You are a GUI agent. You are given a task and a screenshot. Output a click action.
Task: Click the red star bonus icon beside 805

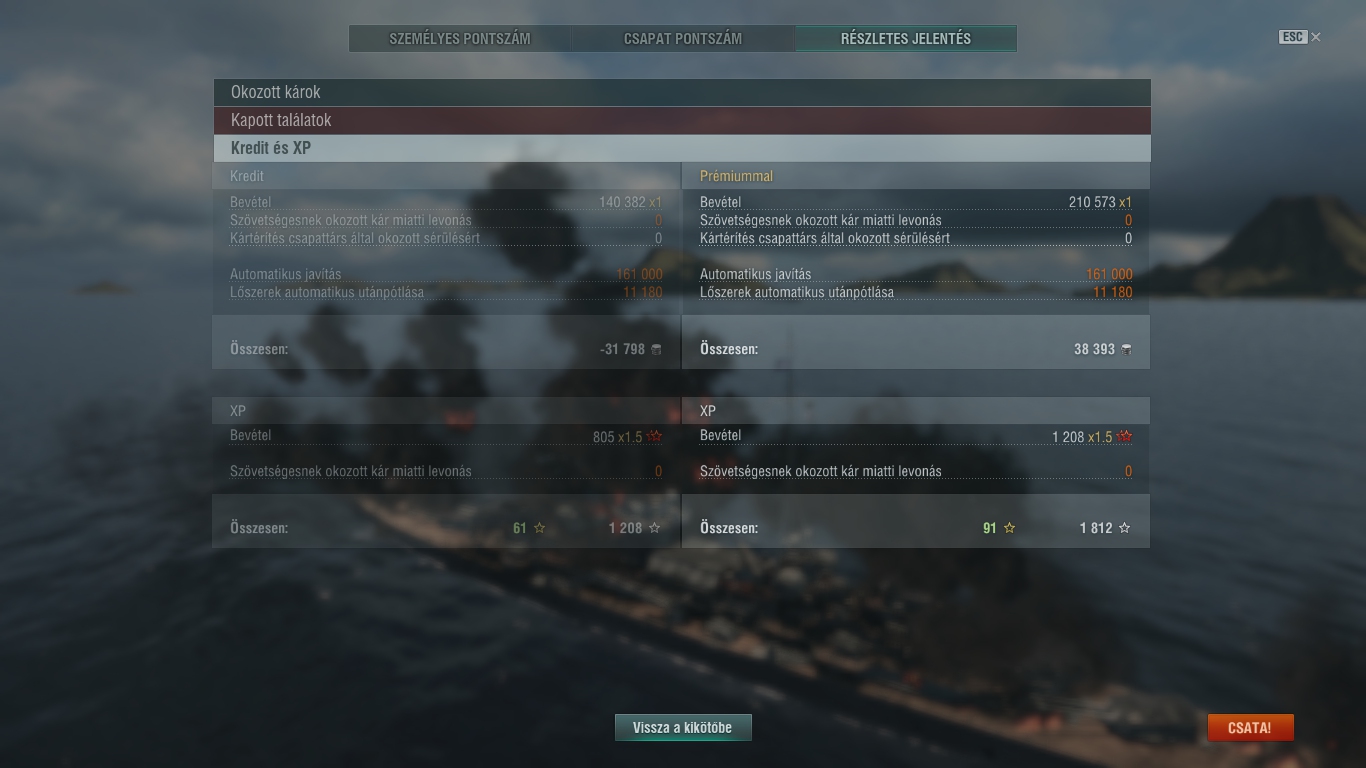[x=655, y=436]
